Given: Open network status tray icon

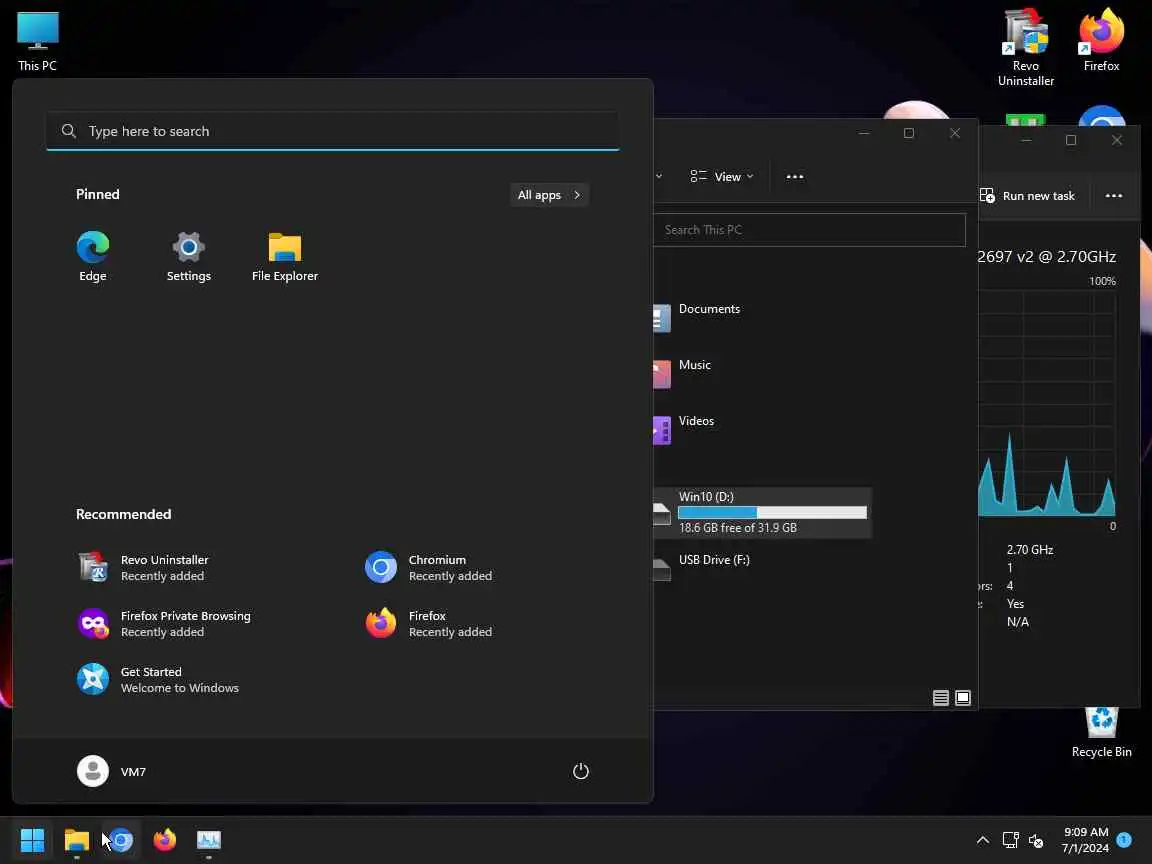Looking at the screenshot, I should click(1010, 840).
